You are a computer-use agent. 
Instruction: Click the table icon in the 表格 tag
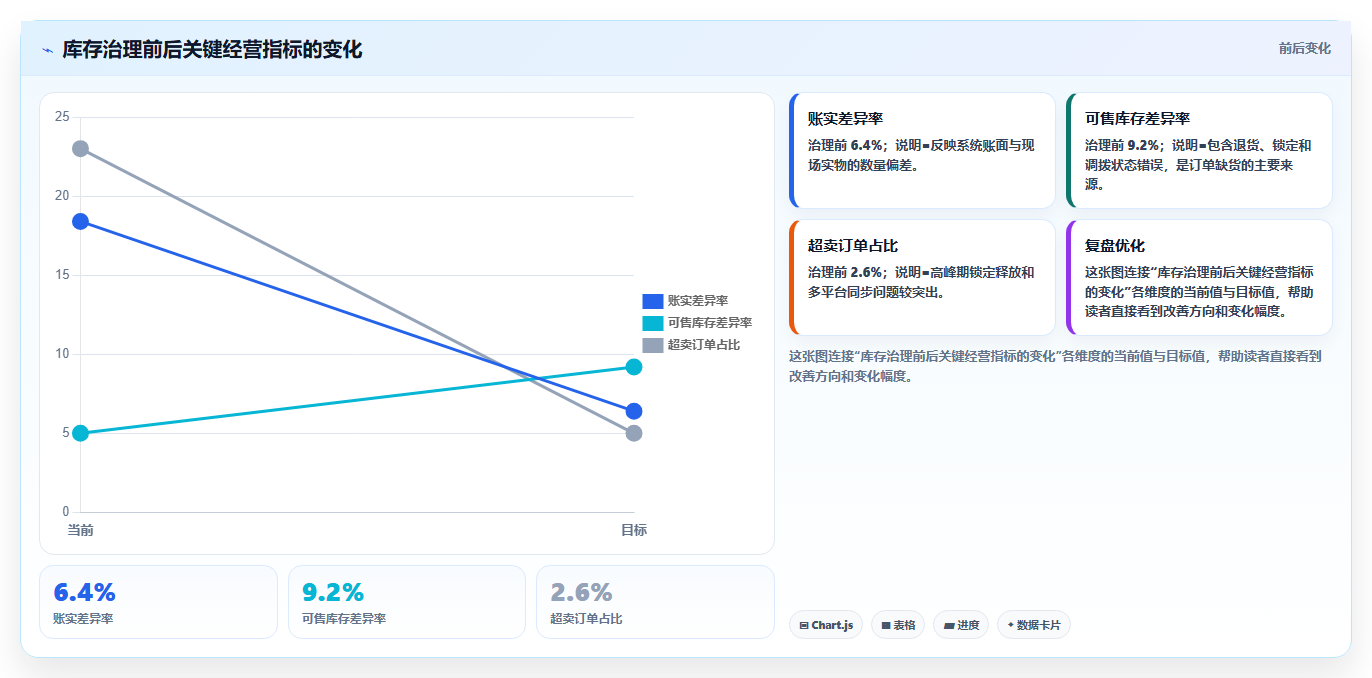[886, 625]
